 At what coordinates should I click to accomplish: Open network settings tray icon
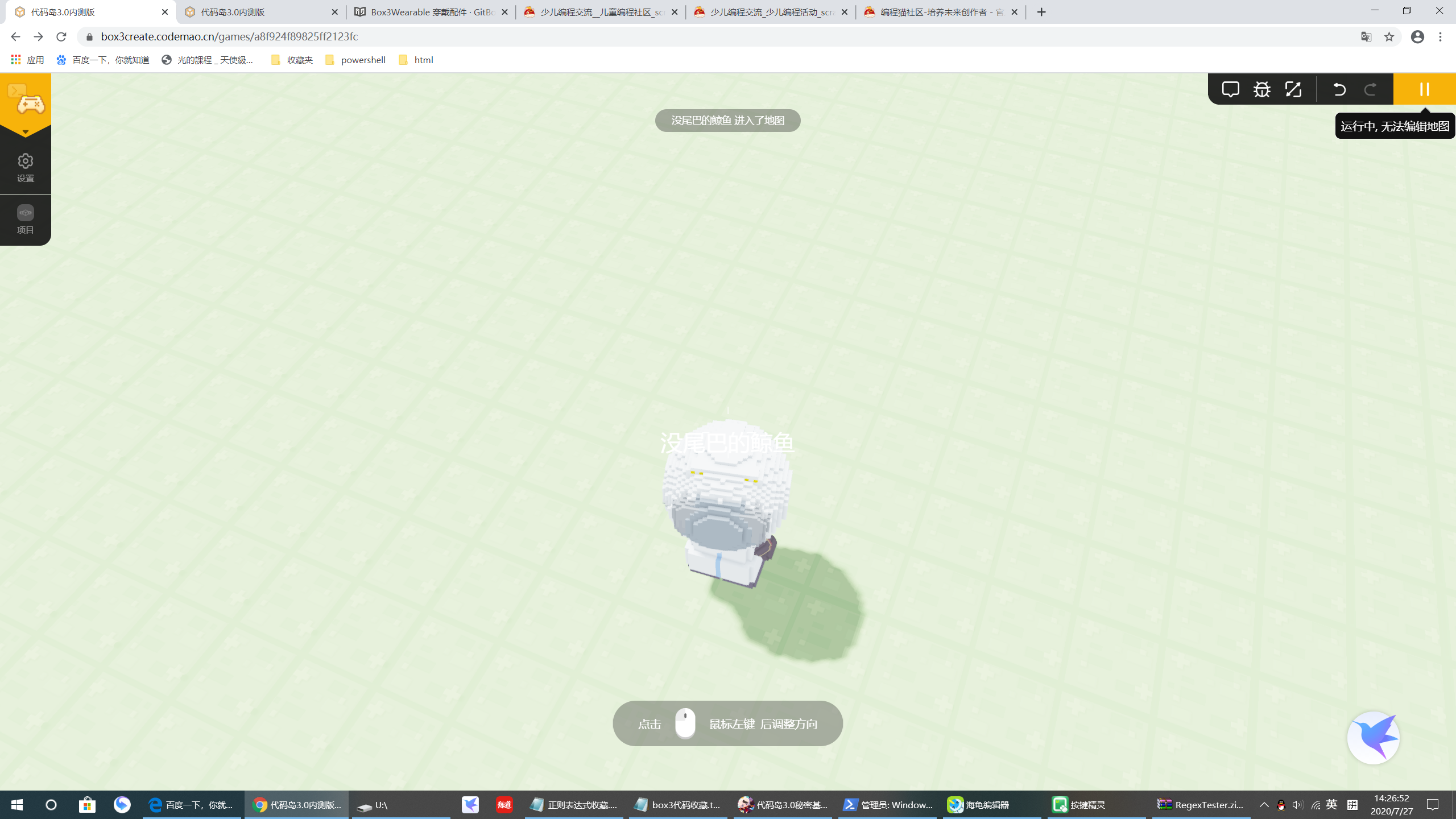tap(1316, 805)
